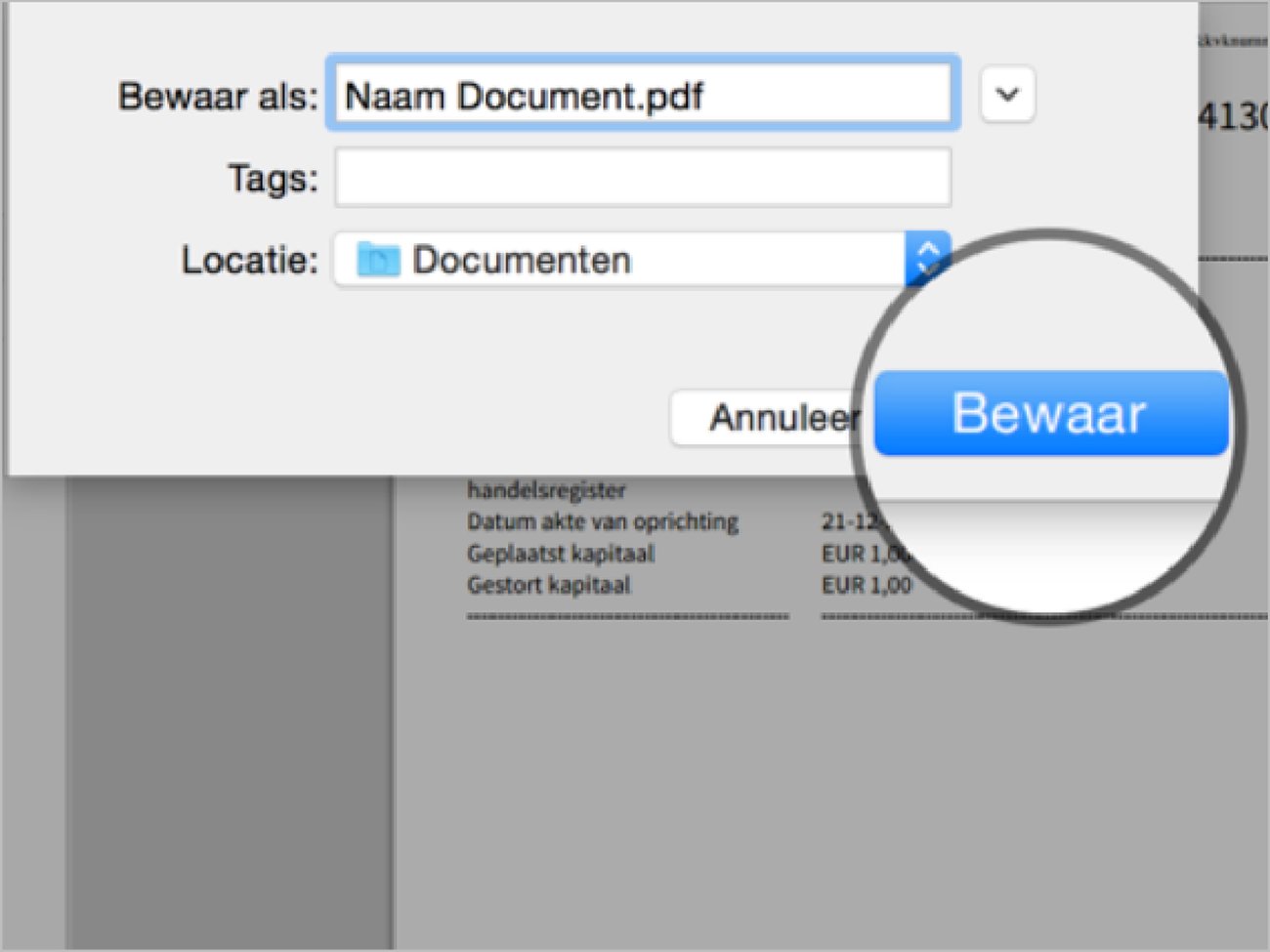1270x952 pixels.
Task: Click the 'Gestort kapitaal' text line
Action: (549, 585)
